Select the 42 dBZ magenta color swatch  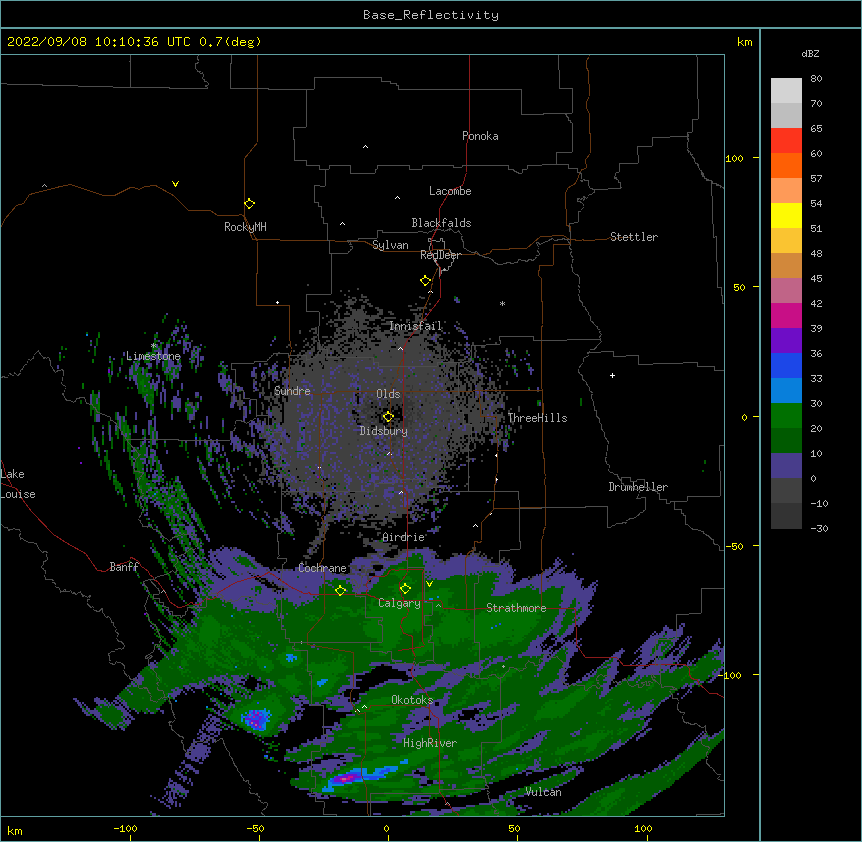tap(786, 315)
